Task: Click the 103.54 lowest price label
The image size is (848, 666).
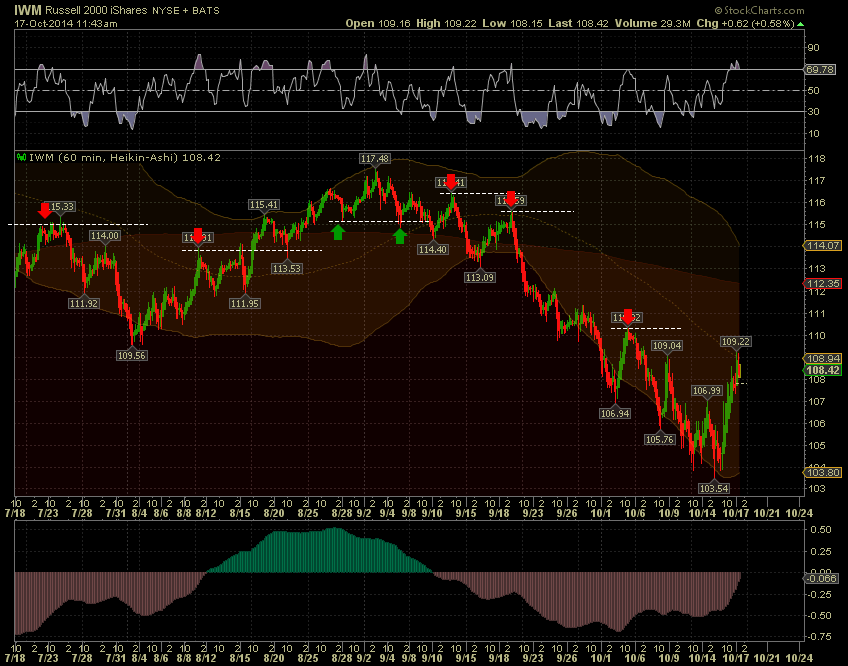Action: point(714,488)
